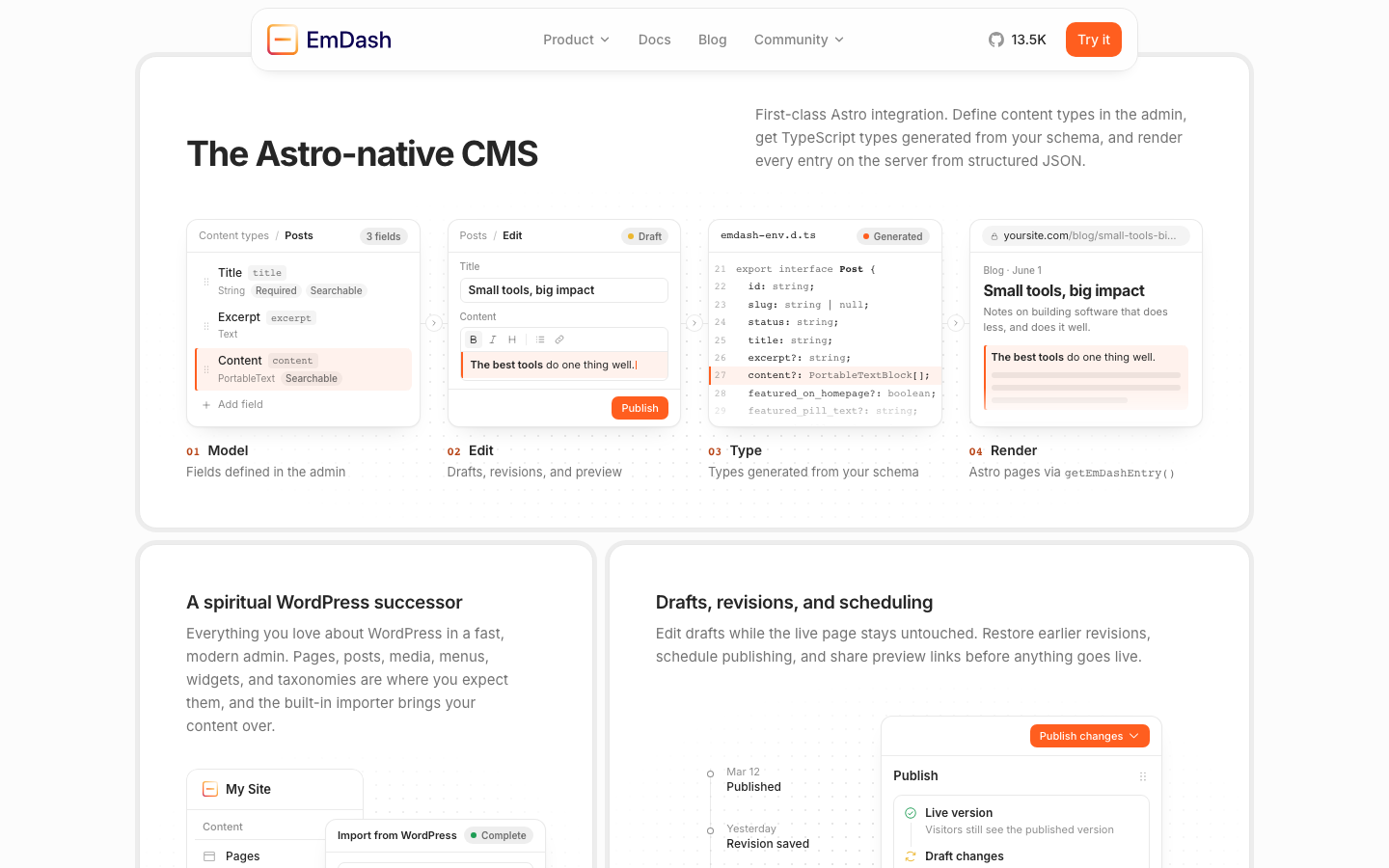Viewport: 1389px width, 868px height.
Task: Insert a link via the editor toolbar icon
Action: pyautogui.click(x=559, y=339)
